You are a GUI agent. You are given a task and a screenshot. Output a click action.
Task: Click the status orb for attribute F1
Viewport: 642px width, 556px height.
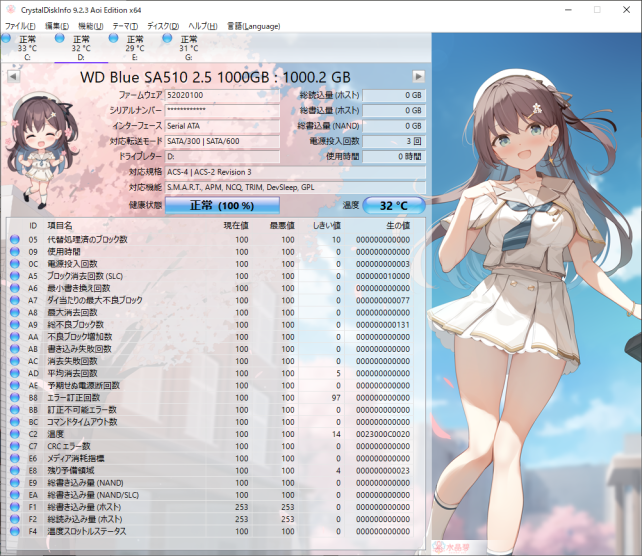coord(15,506)
